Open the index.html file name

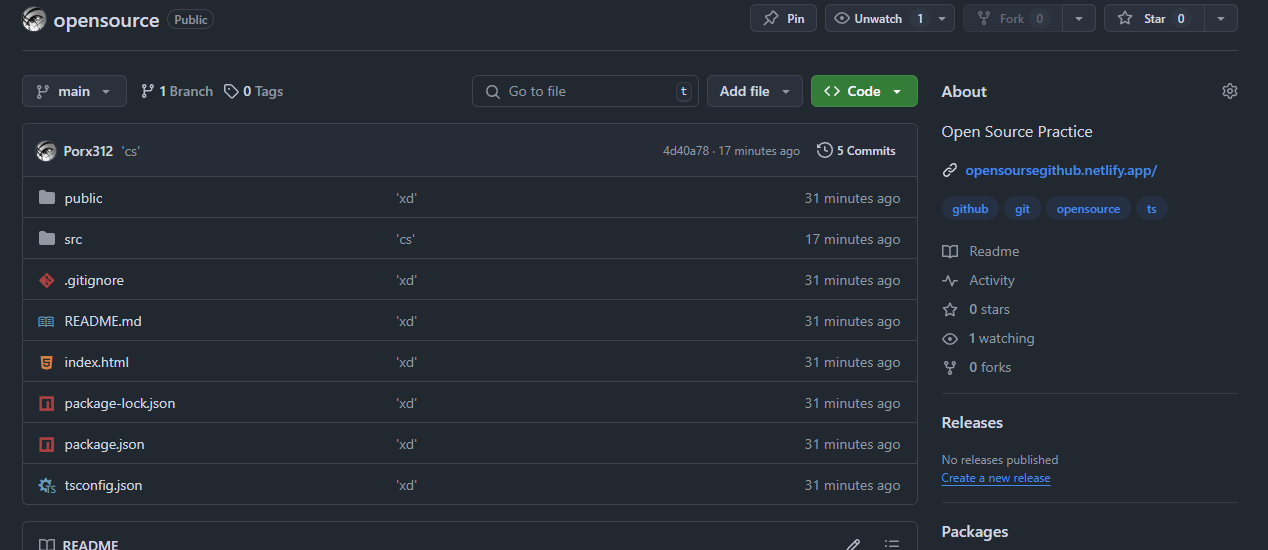tap(96, 362)
